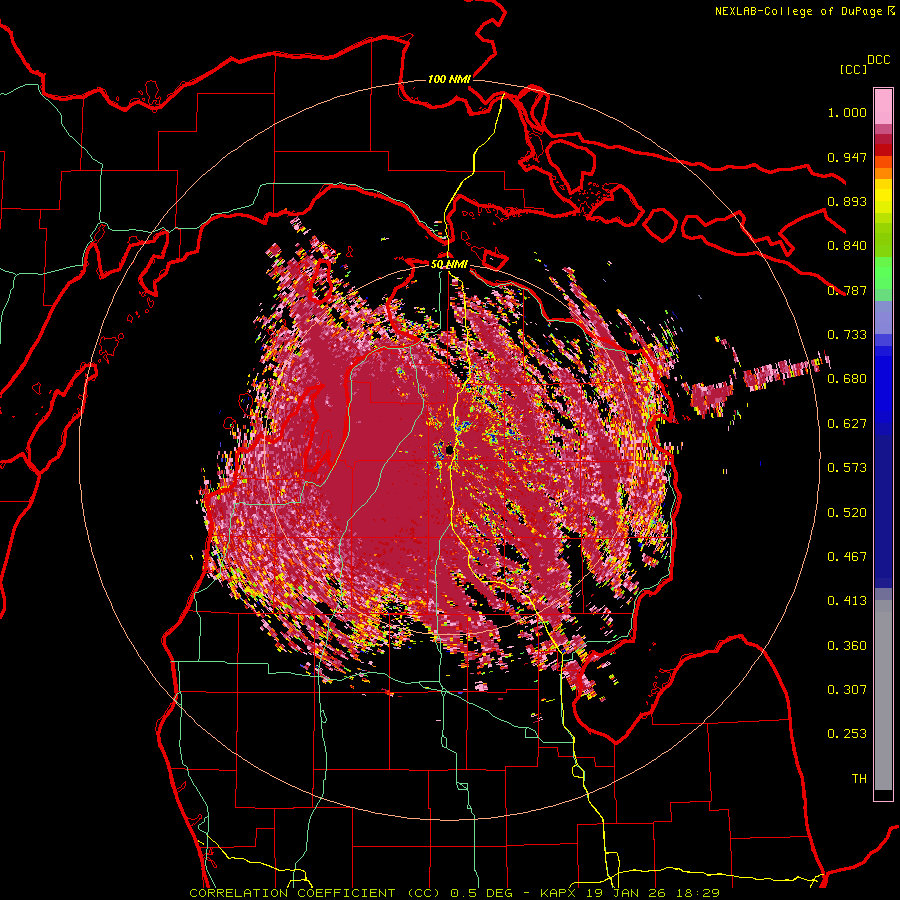Select the 0.840 legend value
This screenshot has width=900, height=900.
pos(847,246)
